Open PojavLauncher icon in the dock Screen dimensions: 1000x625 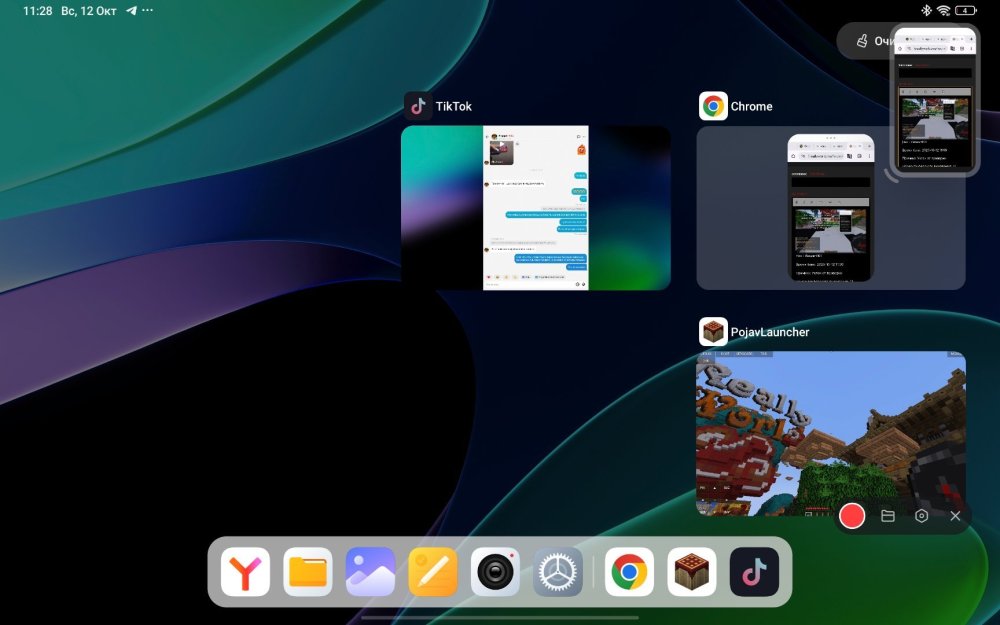692,571
